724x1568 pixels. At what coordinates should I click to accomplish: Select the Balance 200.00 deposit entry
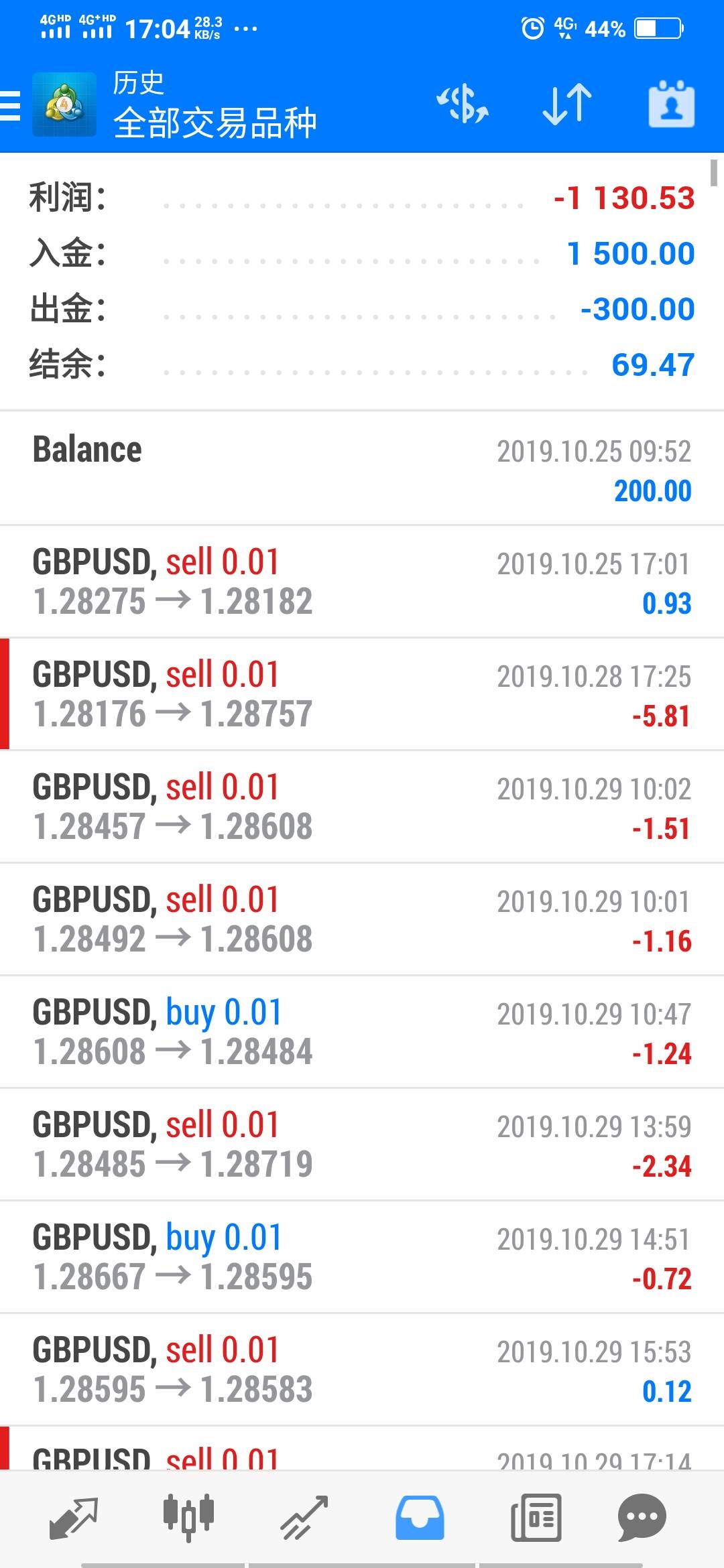[x=362, y=468]
